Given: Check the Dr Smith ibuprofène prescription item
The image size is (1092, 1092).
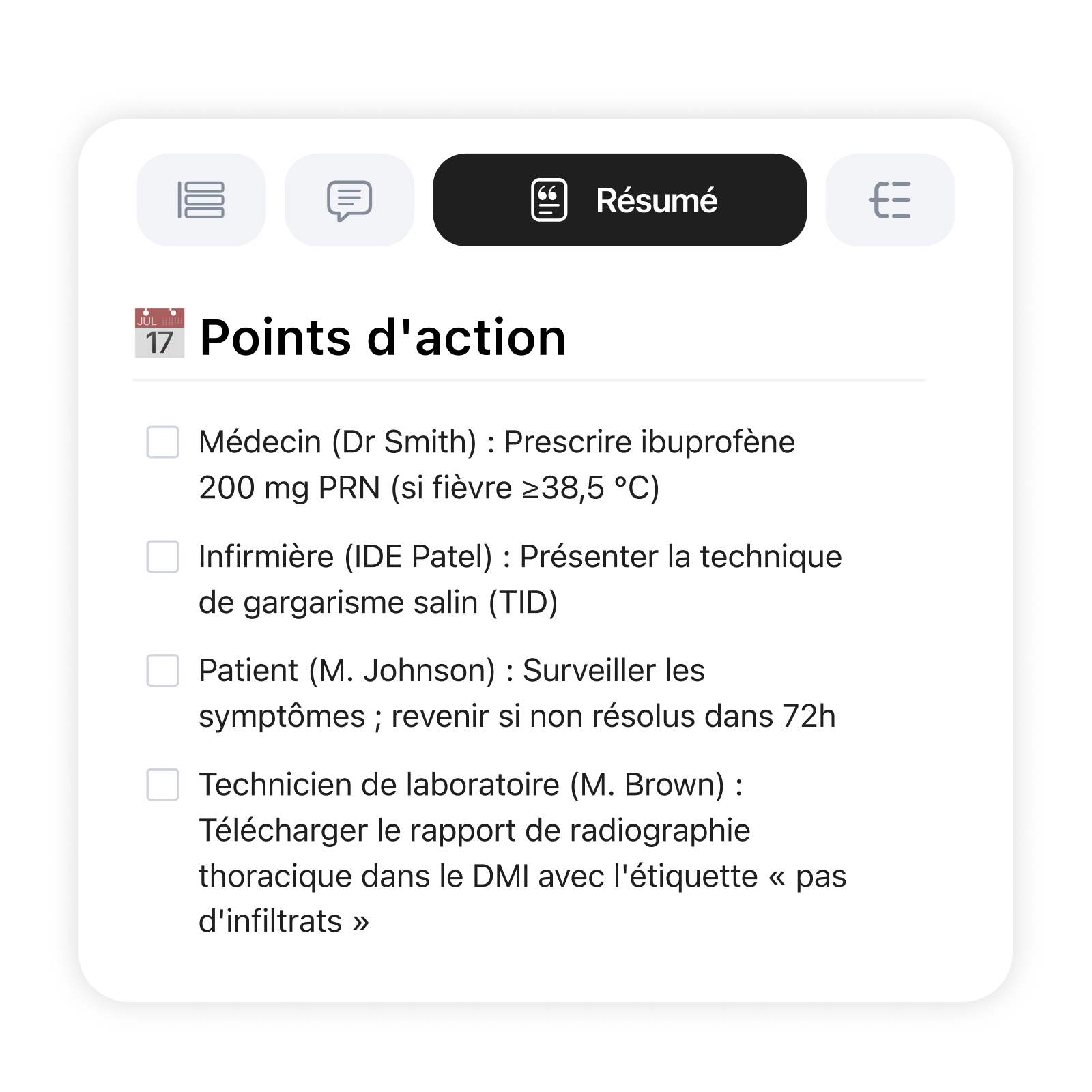Looking at the screenshot, I should coord(163,442).
